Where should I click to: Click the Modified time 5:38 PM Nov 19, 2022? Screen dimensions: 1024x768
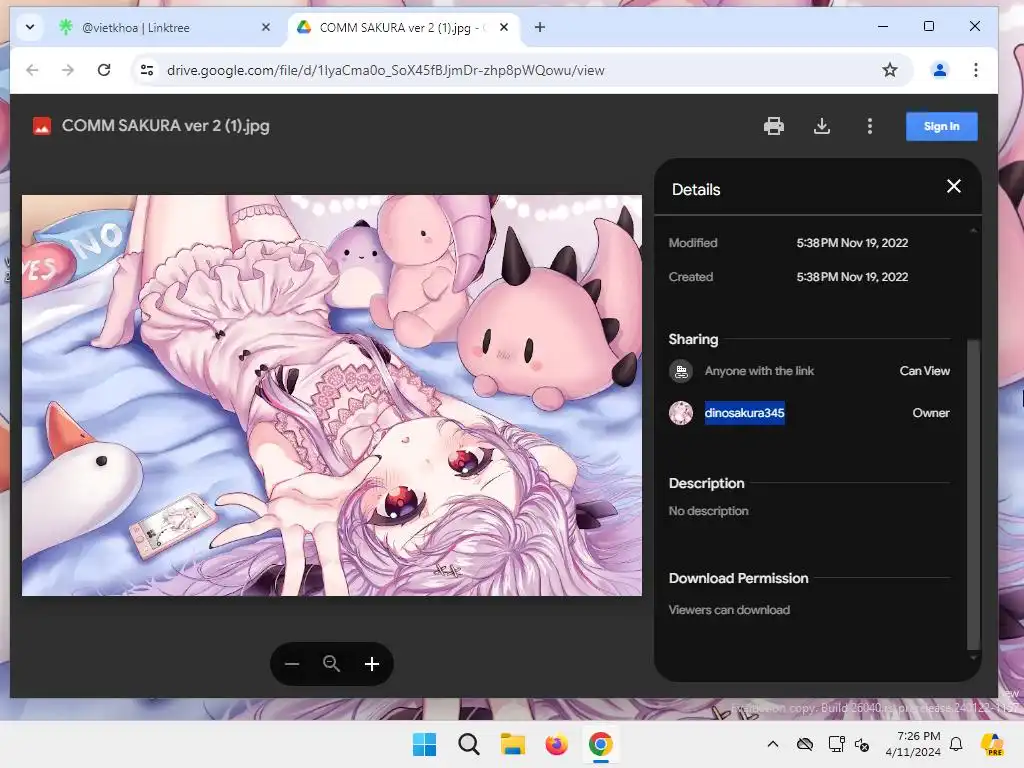(852, 243)
